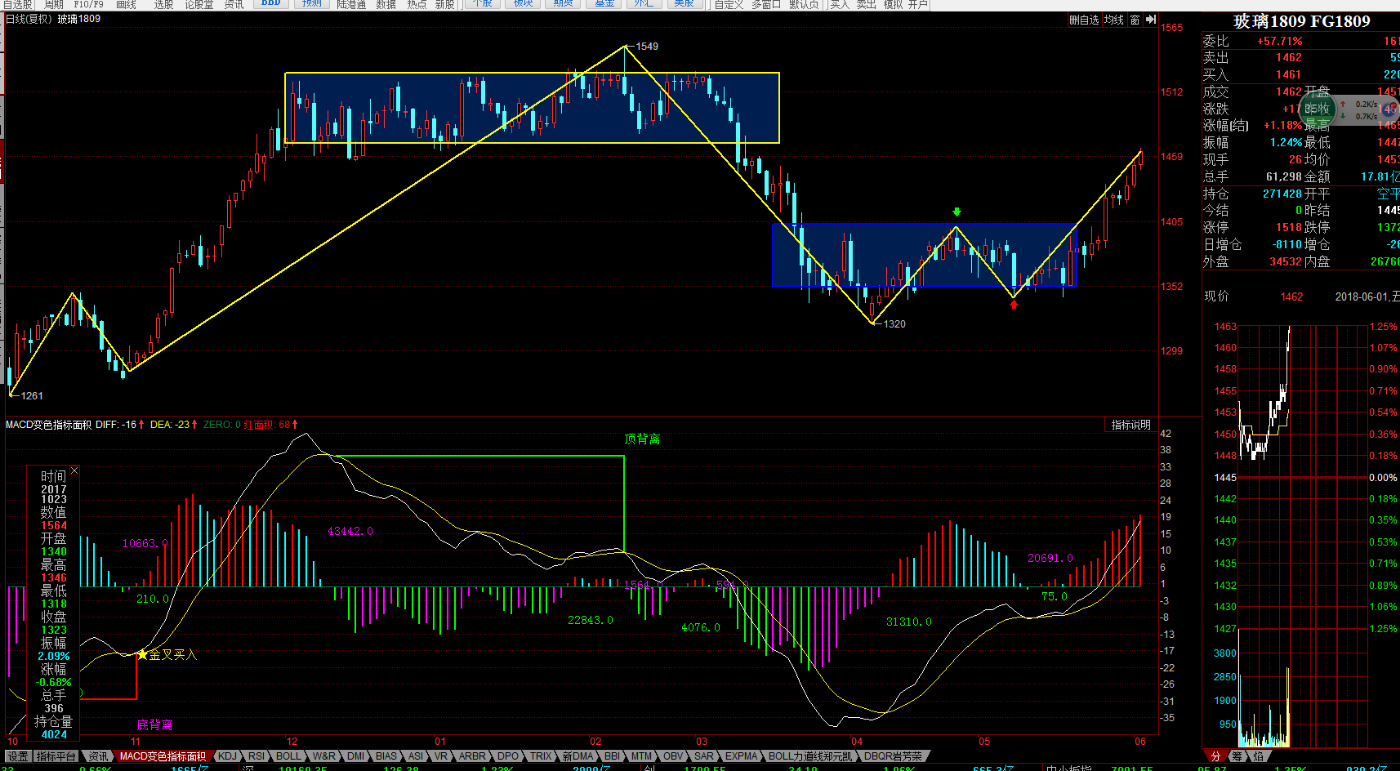1400x771 pixels.
Task: Select the BIAS indicator tab
Action: point(386,756)
